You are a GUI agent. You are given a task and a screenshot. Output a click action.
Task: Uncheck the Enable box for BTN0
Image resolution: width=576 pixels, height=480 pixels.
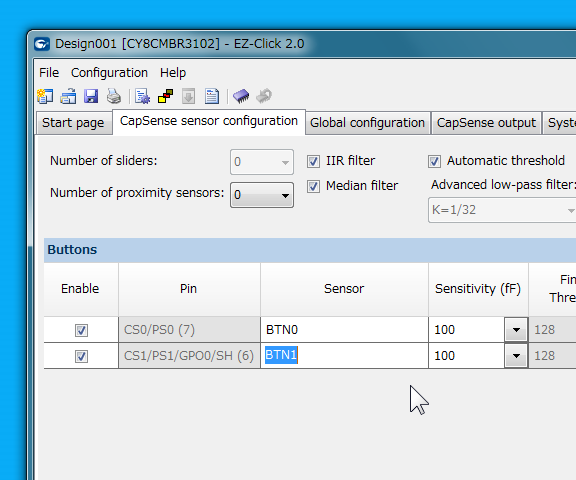click(x=81, y=330)
